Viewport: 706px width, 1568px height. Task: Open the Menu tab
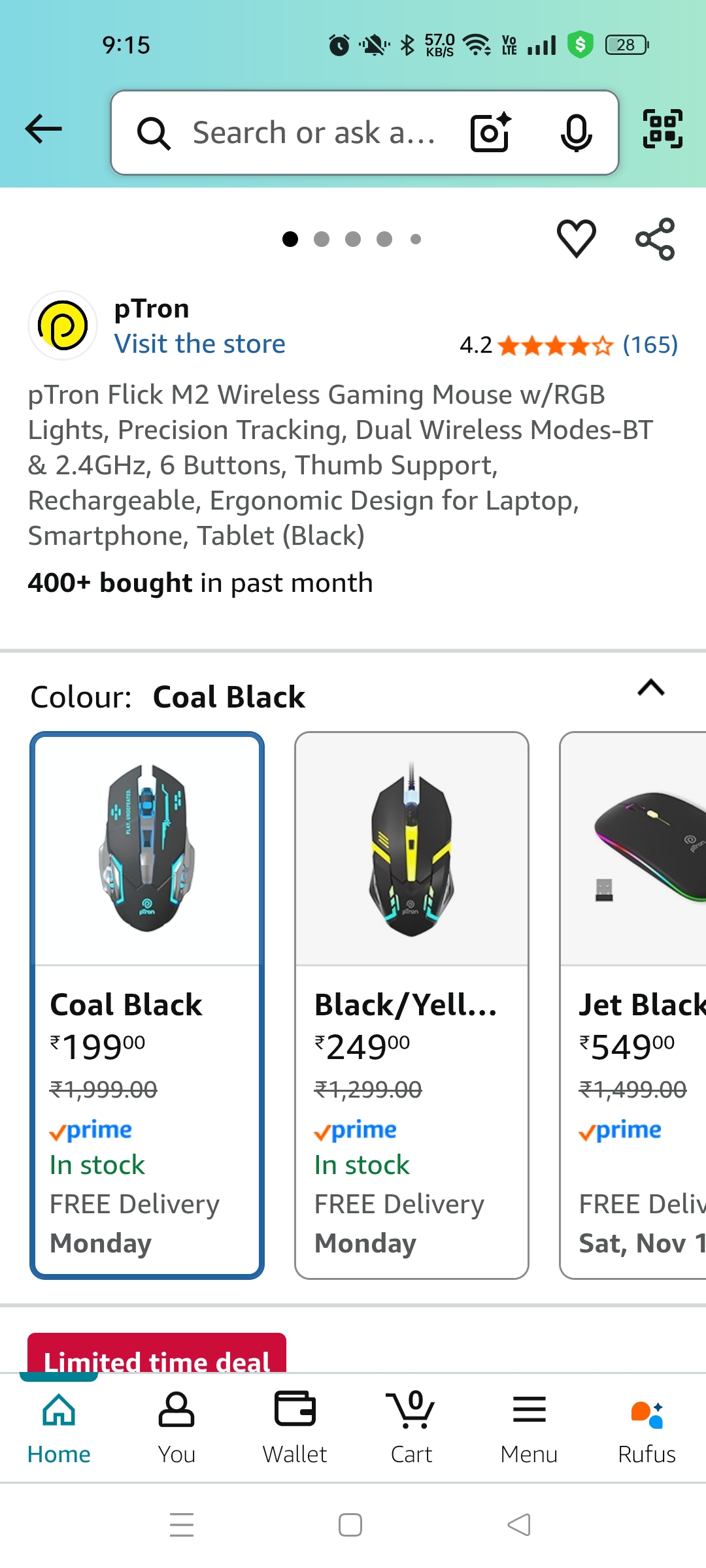point(529,1431)
